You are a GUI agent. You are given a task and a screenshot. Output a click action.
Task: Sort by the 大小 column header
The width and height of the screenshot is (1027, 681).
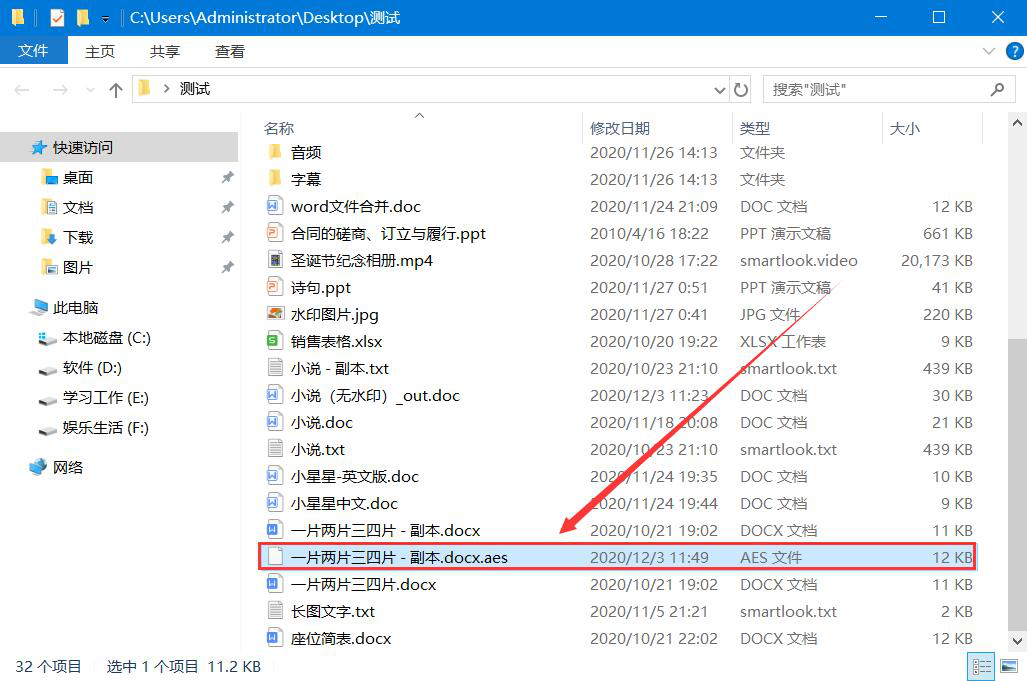[x=905, y=128]
